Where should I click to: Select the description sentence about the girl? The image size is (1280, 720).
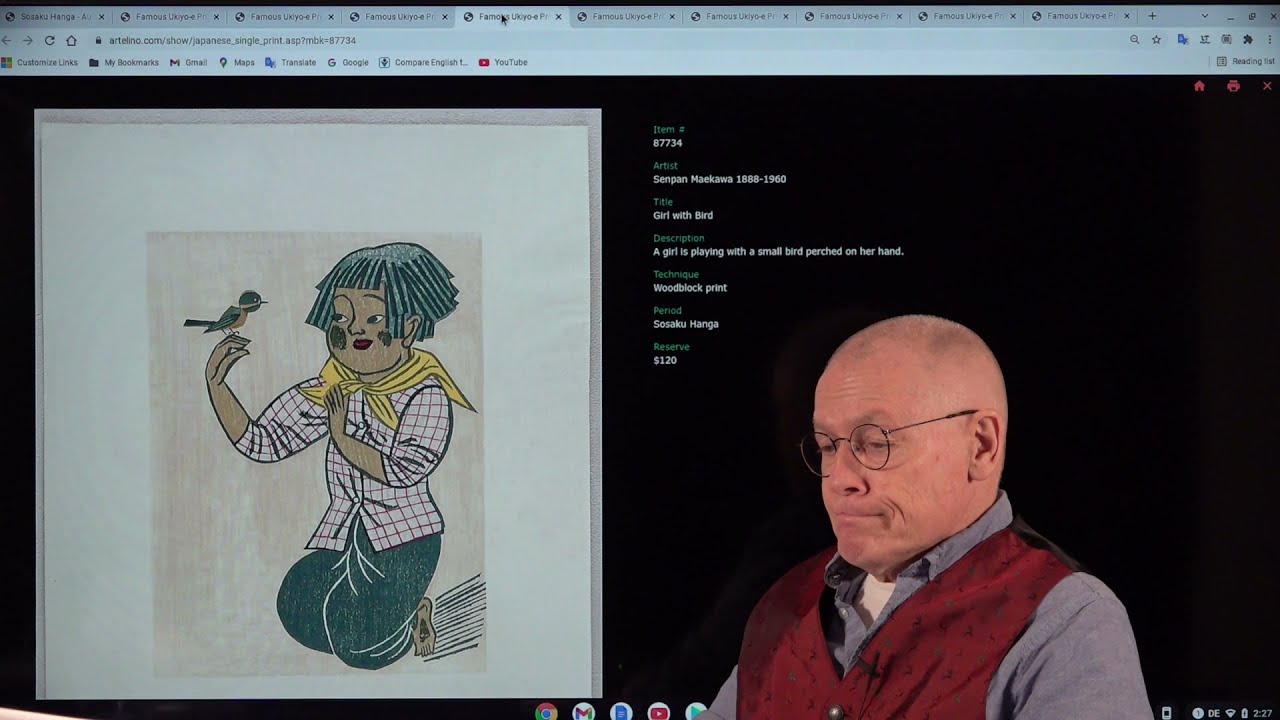[778, 252]
